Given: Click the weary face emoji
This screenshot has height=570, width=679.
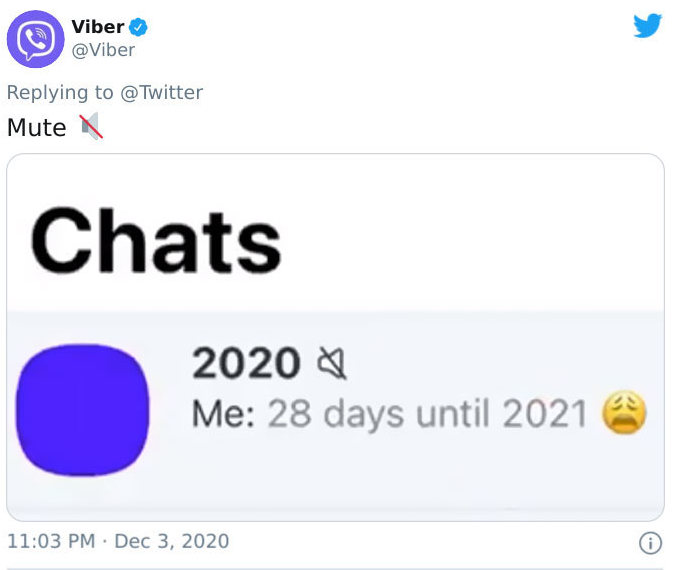Looking at the screenshot, I should click(625, 413).
